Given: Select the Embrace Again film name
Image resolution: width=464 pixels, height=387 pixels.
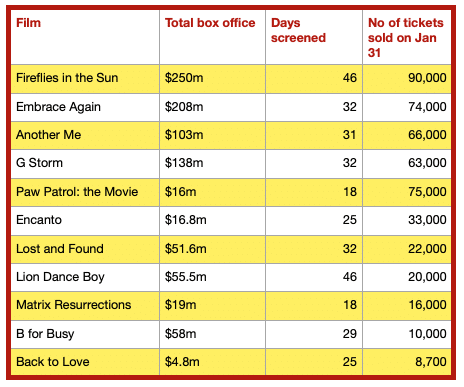Looking at the screenshot, I should tap(58, 107).
